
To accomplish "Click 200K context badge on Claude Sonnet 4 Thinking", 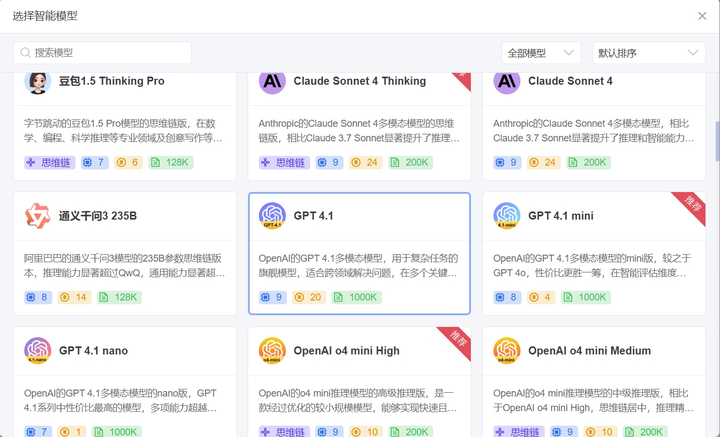I will click(411, 162).
